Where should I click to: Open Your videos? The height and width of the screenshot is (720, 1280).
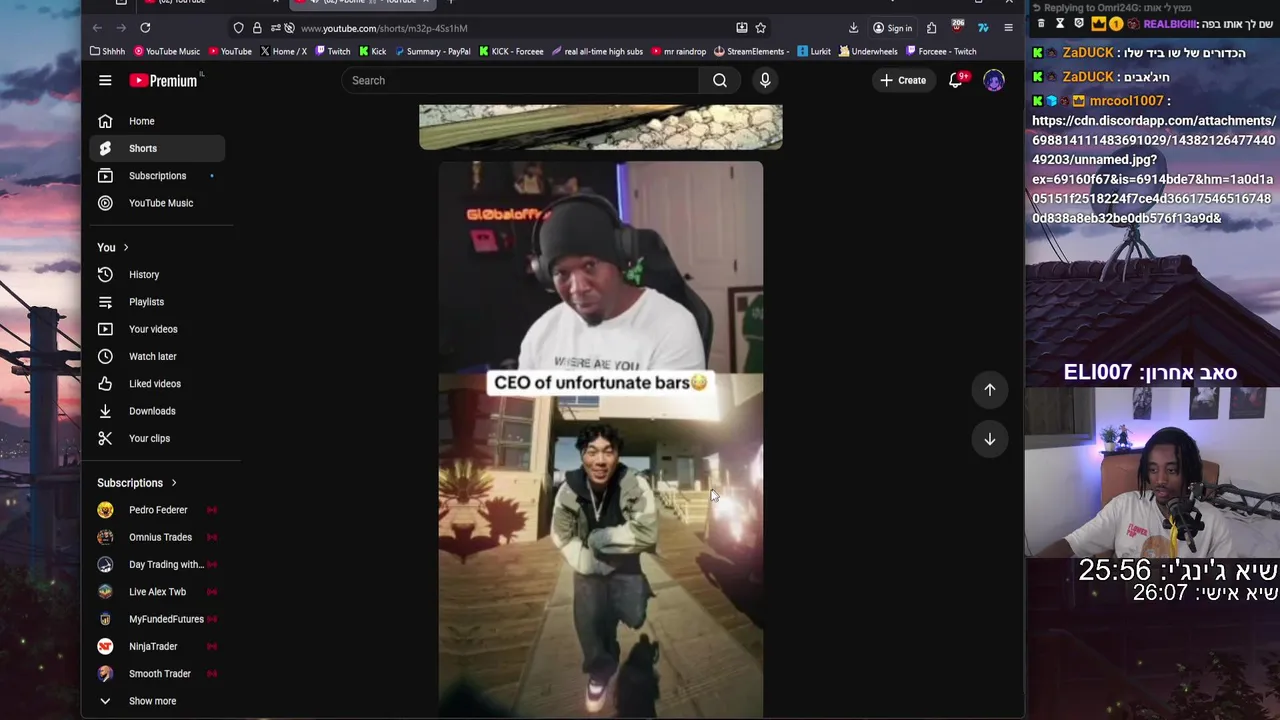tap(157, 329)
